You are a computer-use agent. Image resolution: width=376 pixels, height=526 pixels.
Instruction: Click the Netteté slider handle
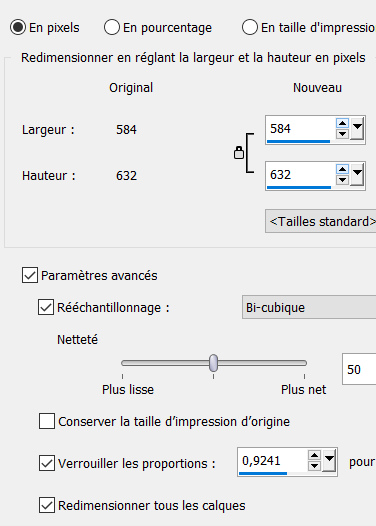click(213, 363)
